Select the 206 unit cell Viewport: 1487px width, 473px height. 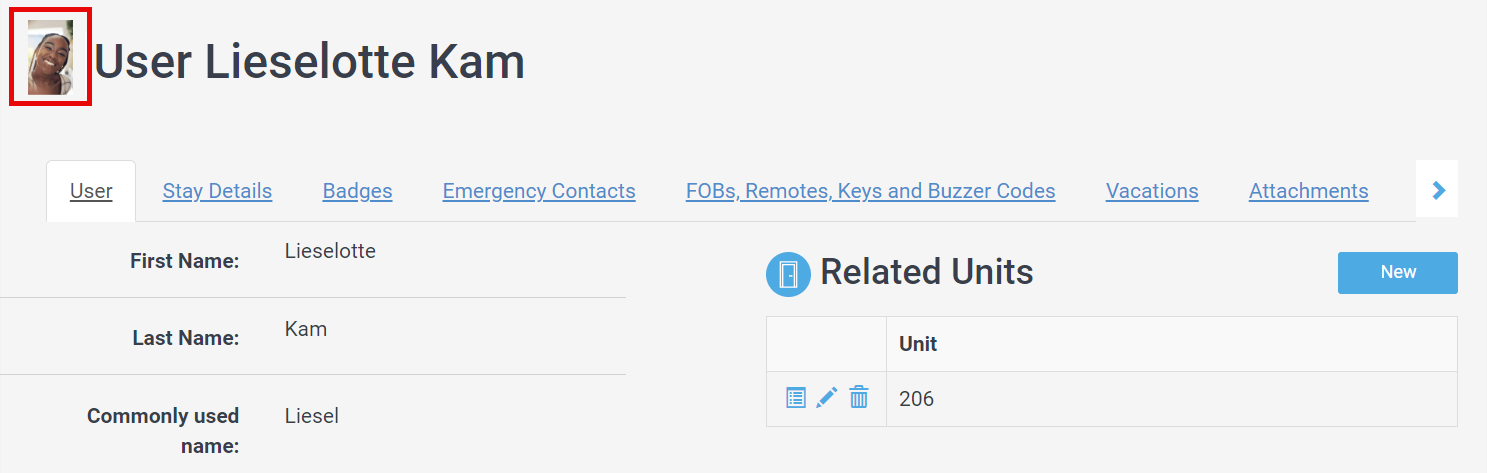tap(1171, 399)
